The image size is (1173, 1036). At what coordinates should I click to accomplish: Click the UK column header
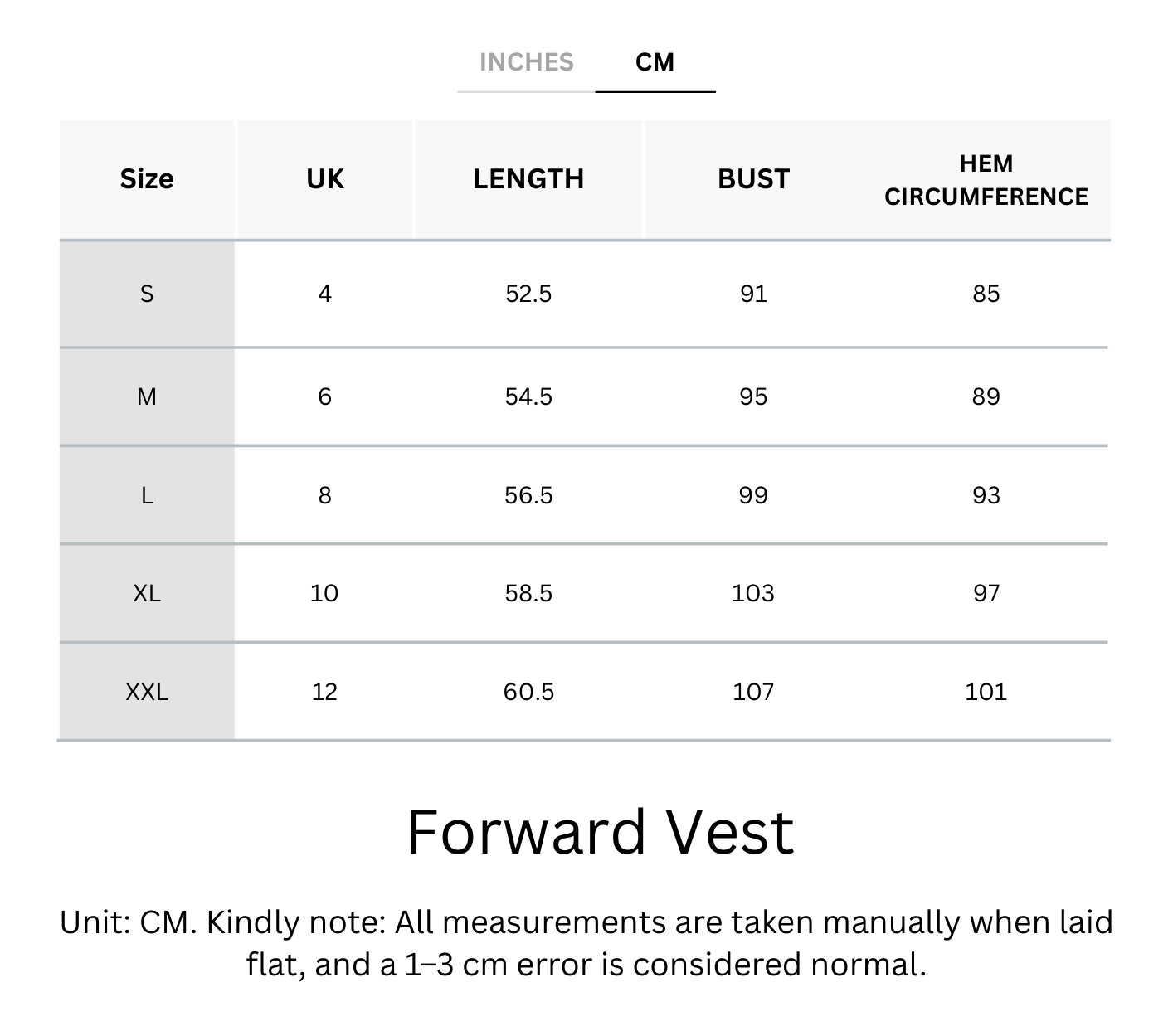point(324,179)
